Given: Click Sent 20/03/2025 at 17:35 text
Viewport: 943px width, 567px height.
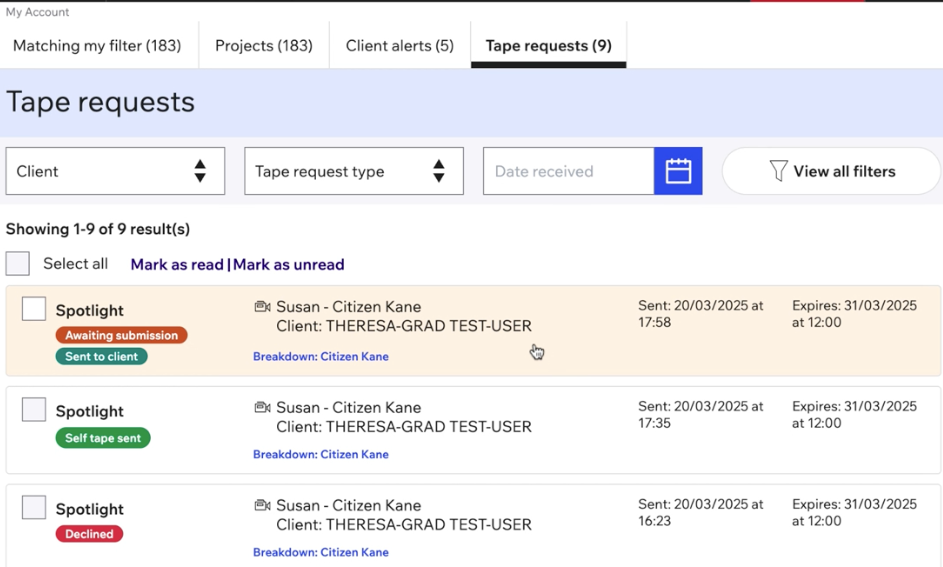Looking at the screenshot, I should [x=701, y=415].
